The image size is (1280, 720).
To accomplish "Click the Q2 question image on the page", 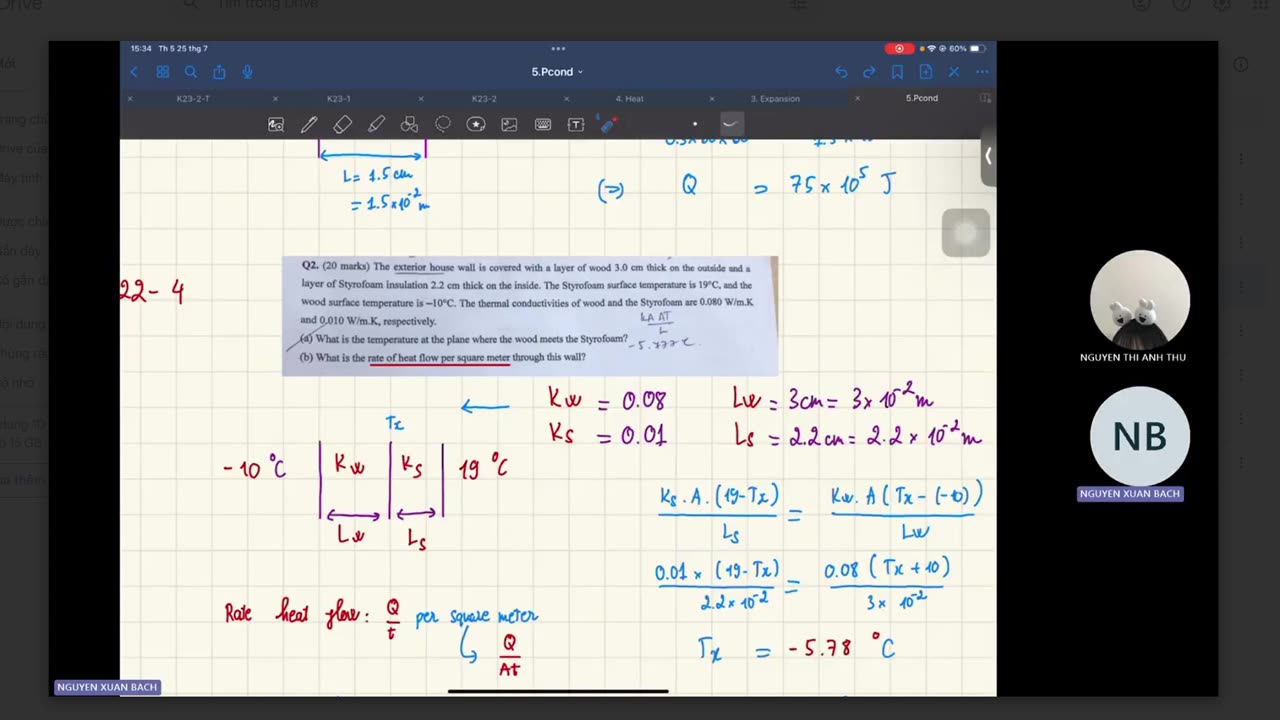I will pyautogui.click(x=530, y=316).
